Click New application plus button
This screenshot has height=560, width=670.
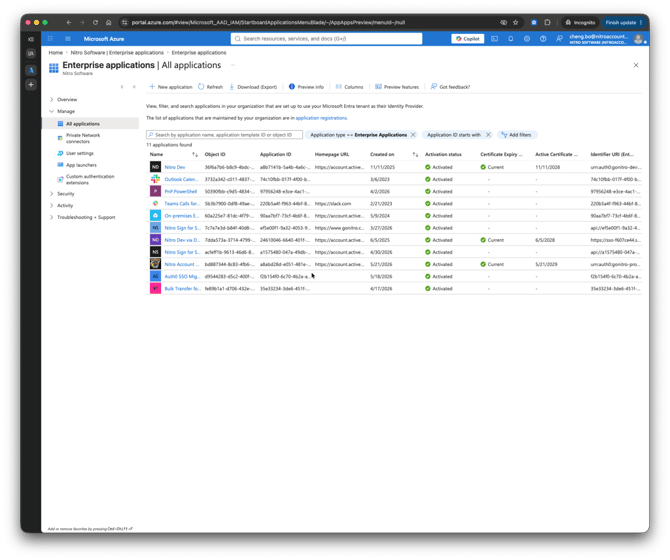pos(171,87)
